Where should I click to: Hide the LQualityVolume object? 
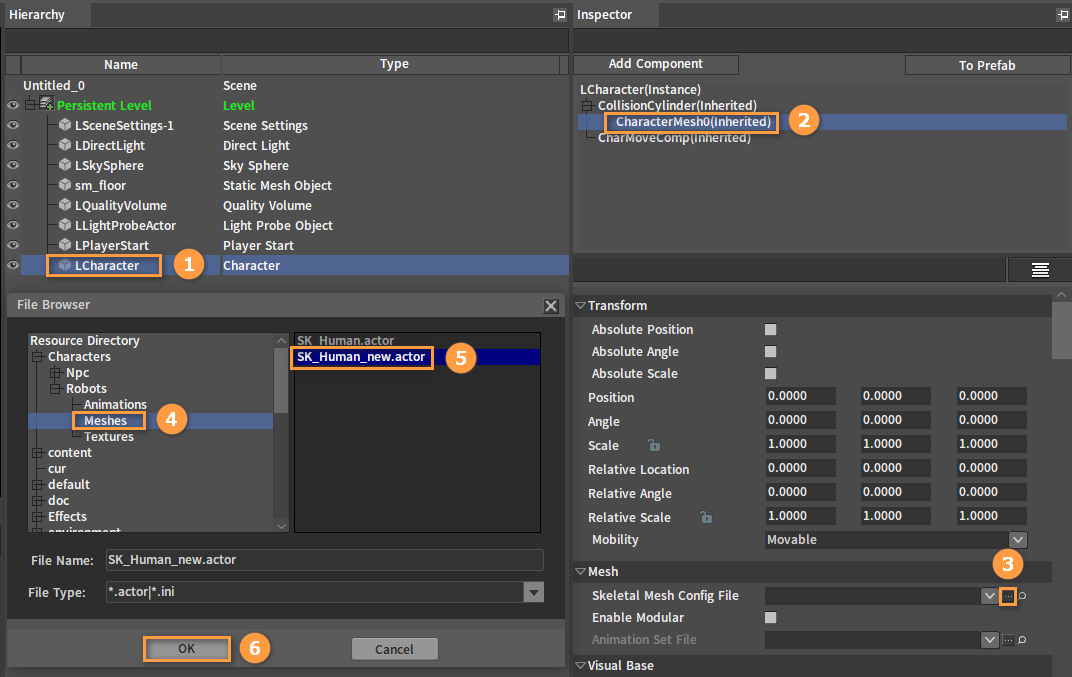tap(12, 204)
